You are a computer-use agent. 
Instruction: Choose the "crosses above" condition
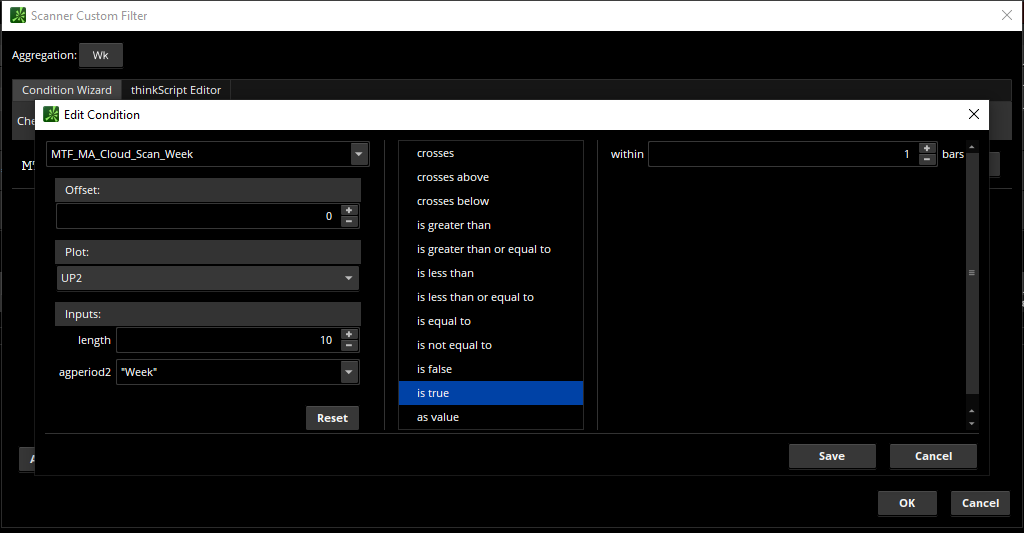coord(453,177)
